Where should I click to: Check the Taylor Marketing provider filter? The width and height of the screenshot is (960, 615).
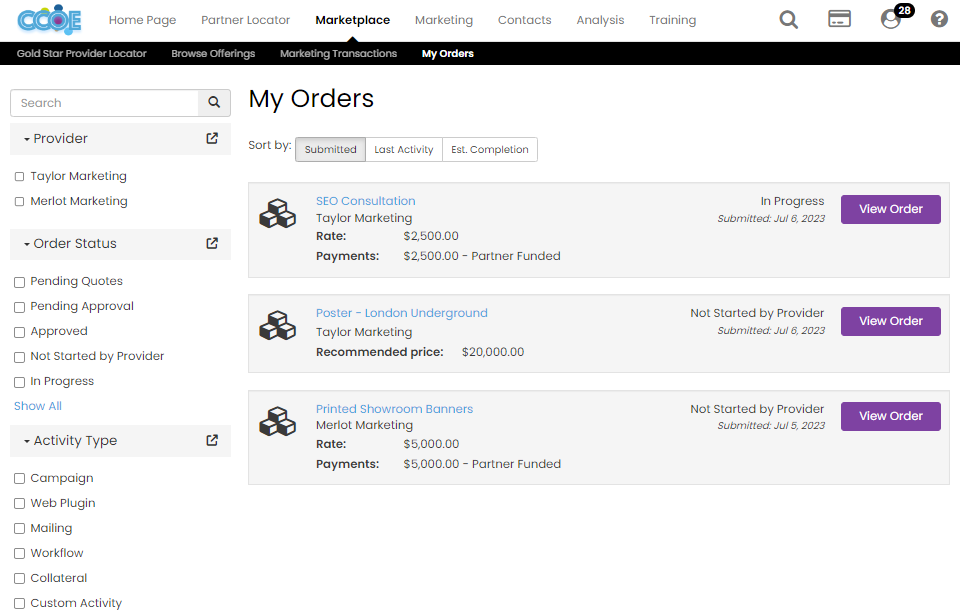click(x=17, y=175)
